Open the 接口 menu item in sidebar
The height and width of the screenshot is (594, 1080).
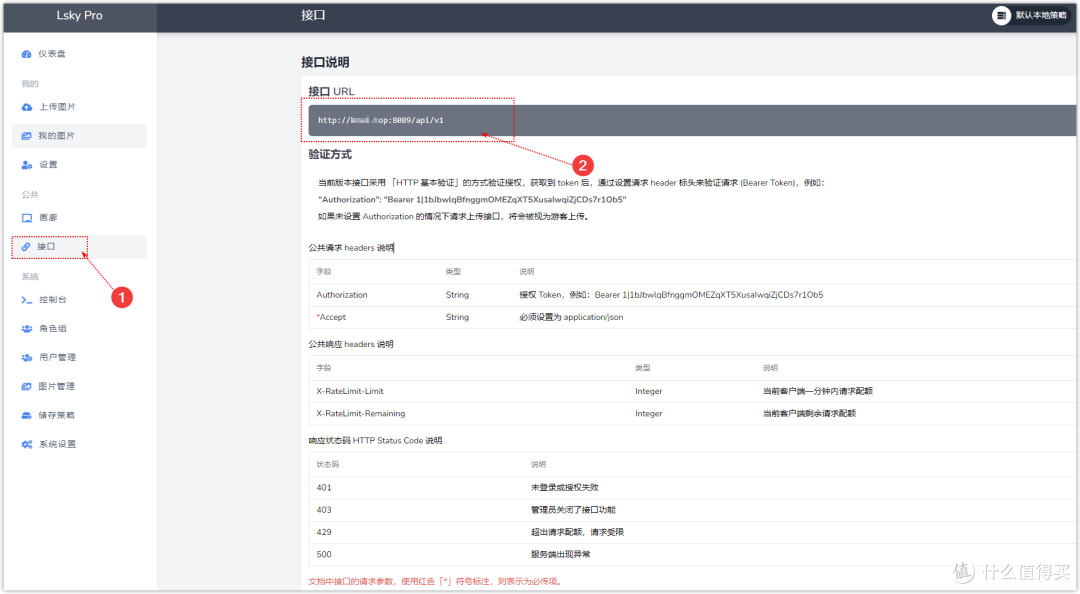coord(46,247)
